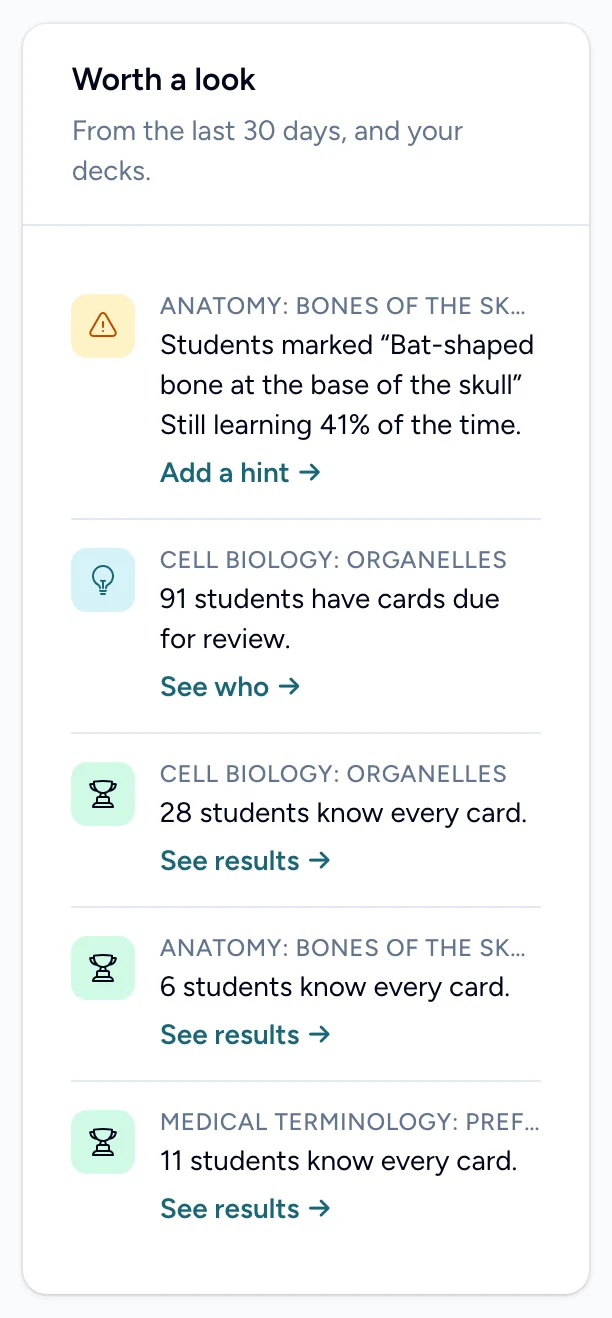Open See results for 6 students
This screenshot has width=612, height=1318.
(245, 1035)
